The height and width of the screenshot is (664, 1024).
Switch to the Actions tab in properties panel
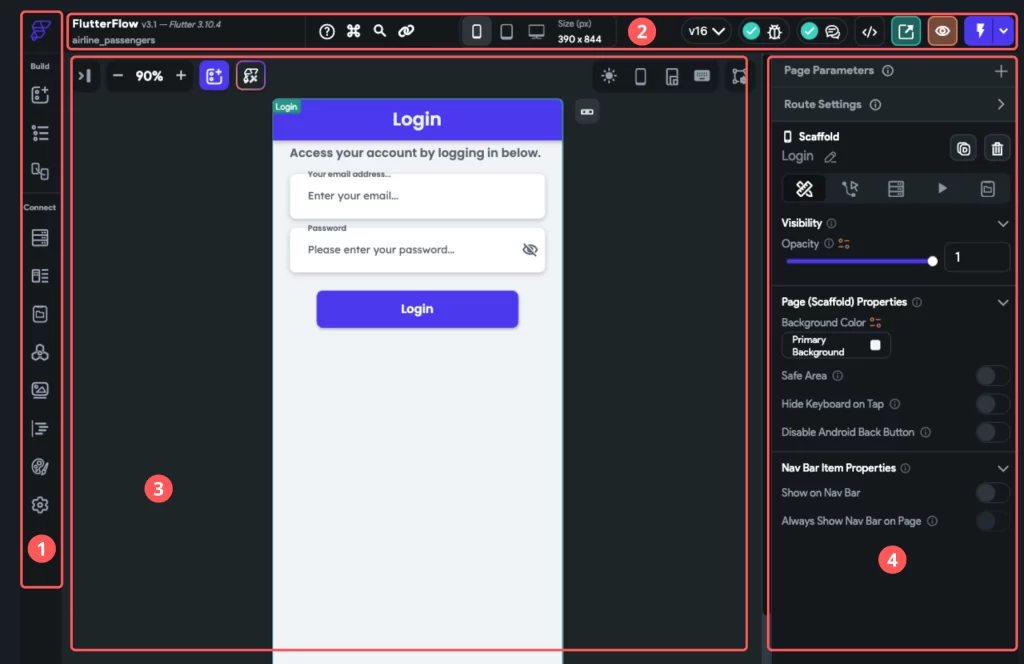(x=850, y=188)
